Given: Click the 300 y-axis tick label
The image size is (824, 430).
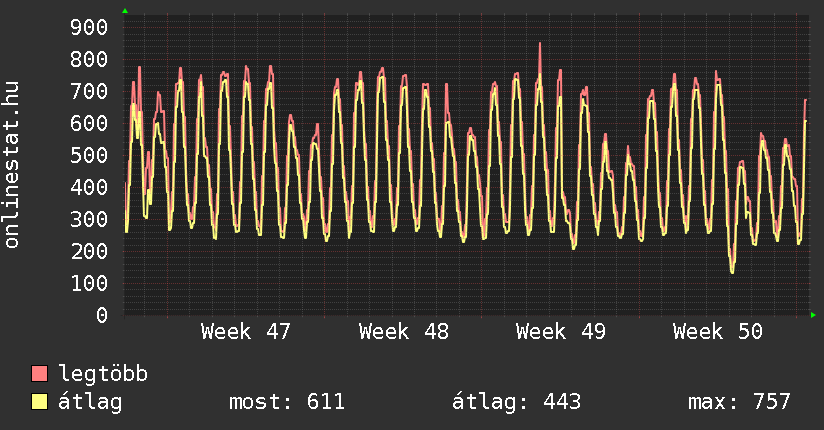Looking at the screenshot, I should [90, 219].
